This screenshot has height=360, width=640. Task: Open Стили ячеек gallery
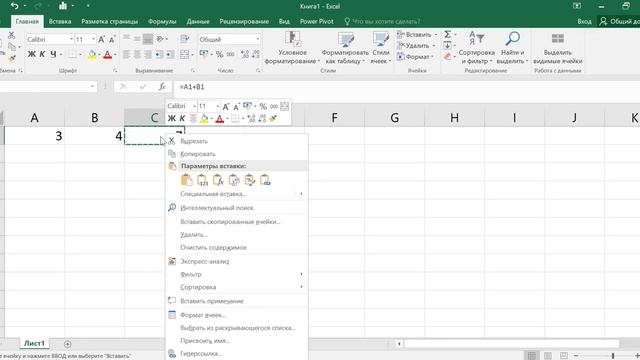(x=381, y=48)
